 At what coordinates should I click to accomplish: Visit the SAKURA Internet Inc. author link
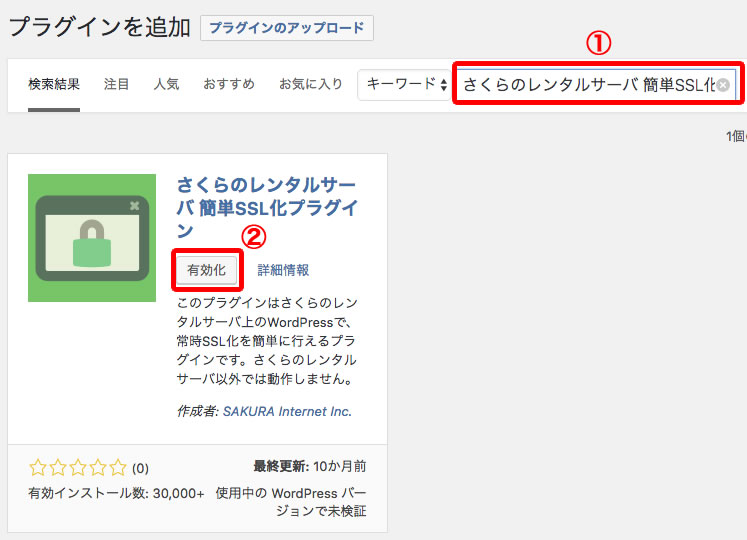(x=287, y=411)
